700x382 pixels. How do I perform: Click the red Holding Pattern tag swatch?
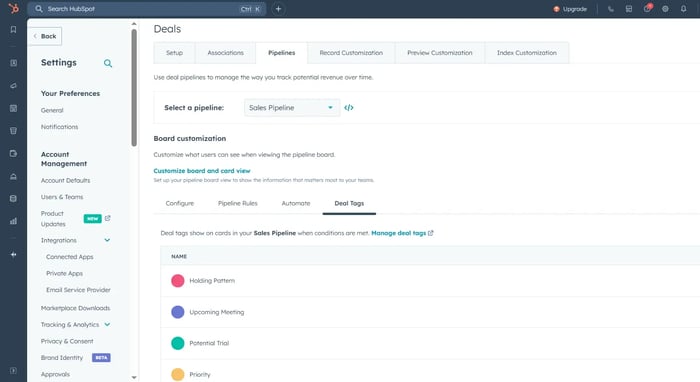point(178,281)
